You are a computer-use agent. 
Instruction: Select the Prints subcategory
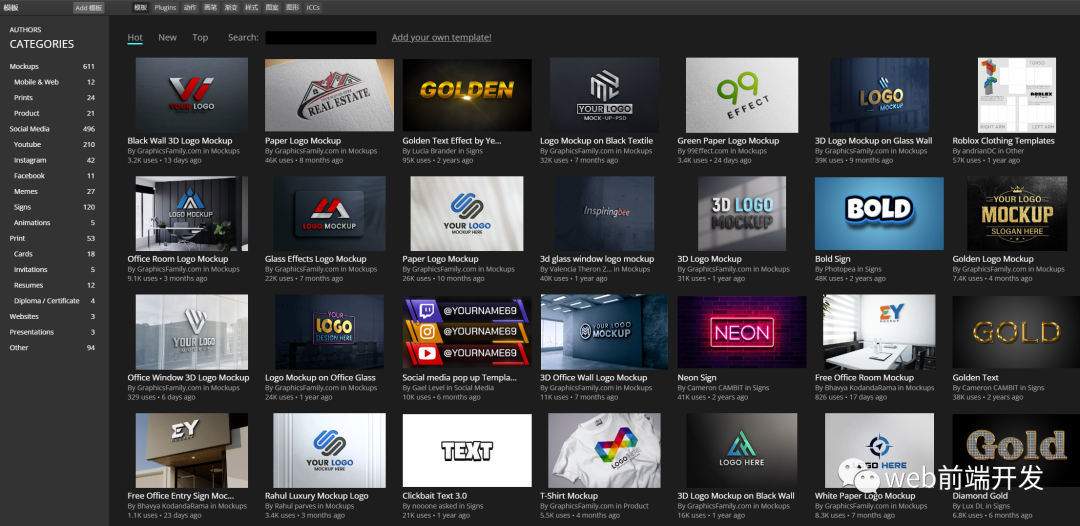click(x=52, y=98)
